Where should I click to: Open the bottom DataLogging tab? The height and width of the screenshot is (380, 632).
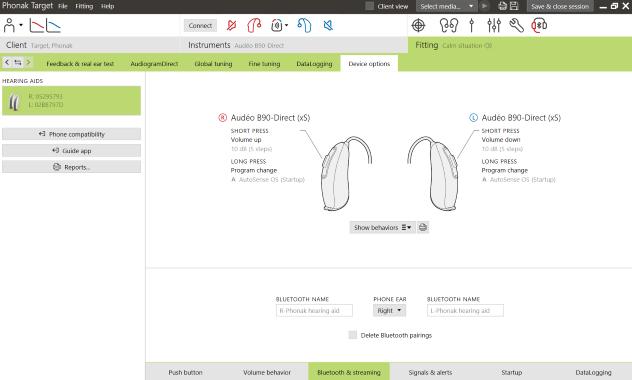tap(593, 372)
